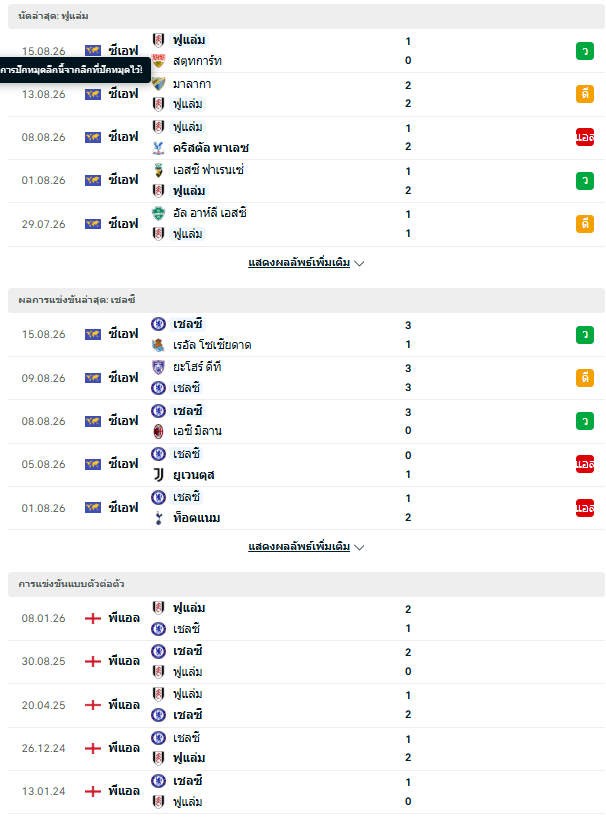The width and height of the screenshot is (606, 818).
Task: Click the AC Milan crest icon
Action: click(x=159, y=431)
